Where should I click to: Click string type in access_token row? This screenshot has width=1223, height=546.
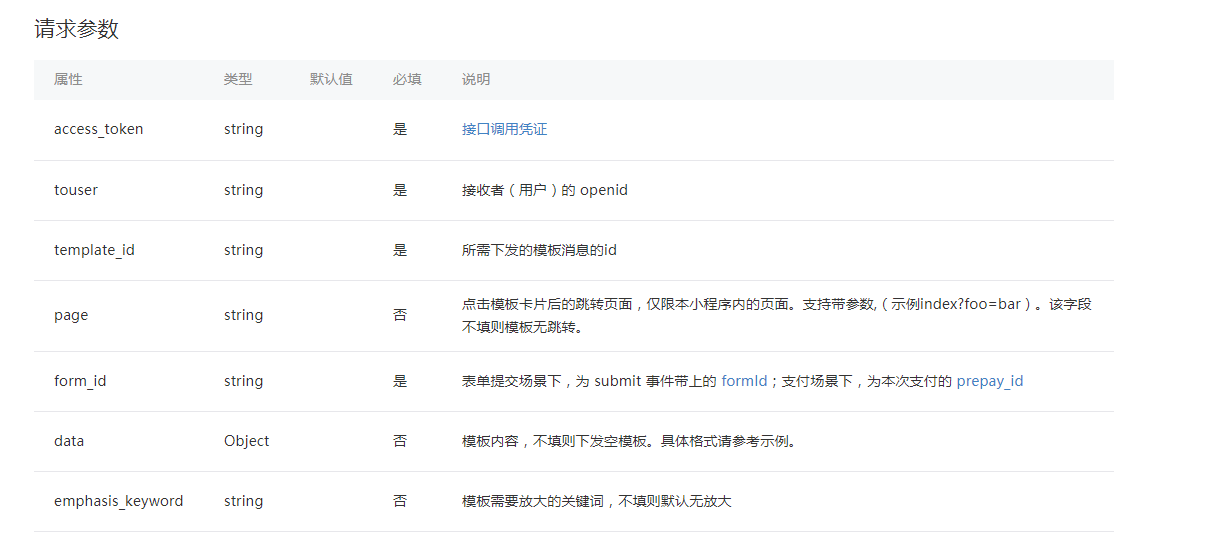(244, 129)
